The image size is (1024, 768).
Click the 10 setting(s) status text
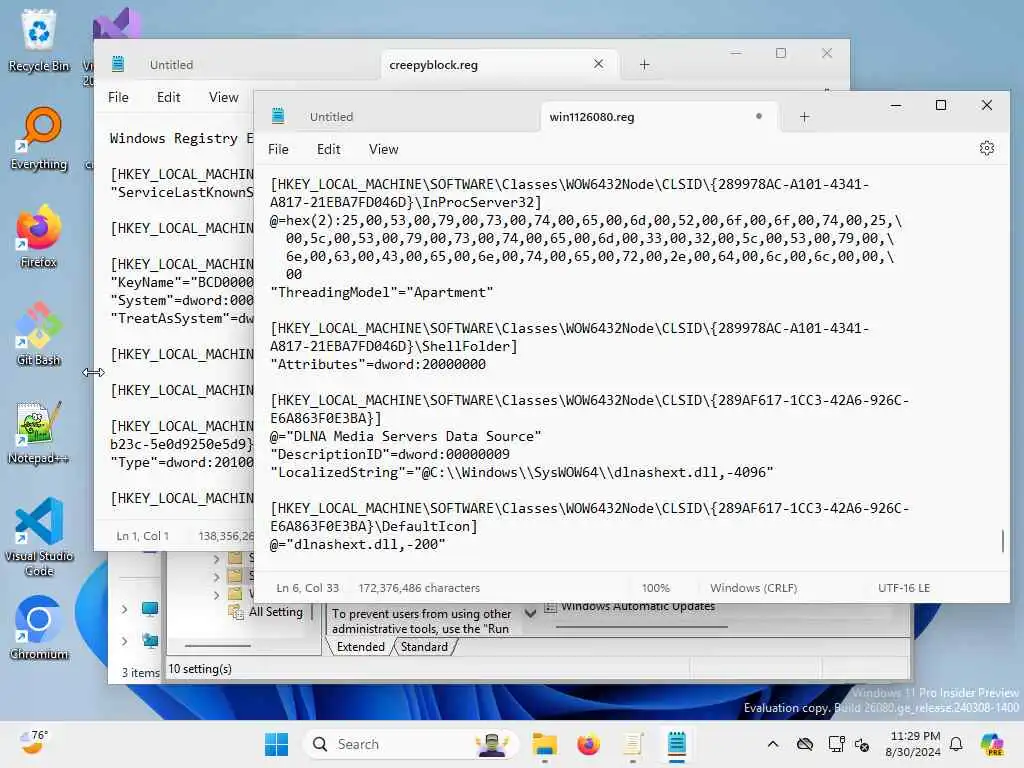200,669
